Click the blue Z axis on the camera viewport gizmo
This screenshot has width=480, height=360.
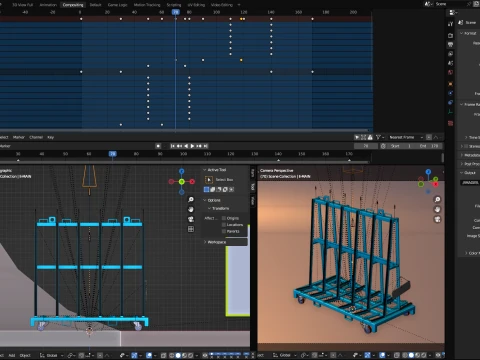(428, 172)
